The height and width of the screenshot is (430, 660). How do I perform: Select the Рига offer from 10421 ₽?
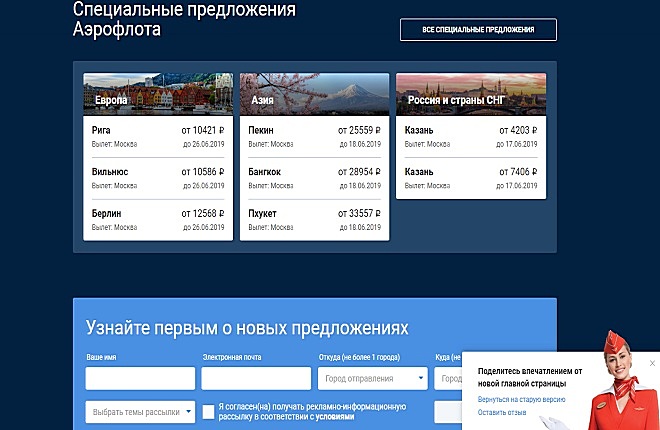pyautogui.click(x=158, y=137)
